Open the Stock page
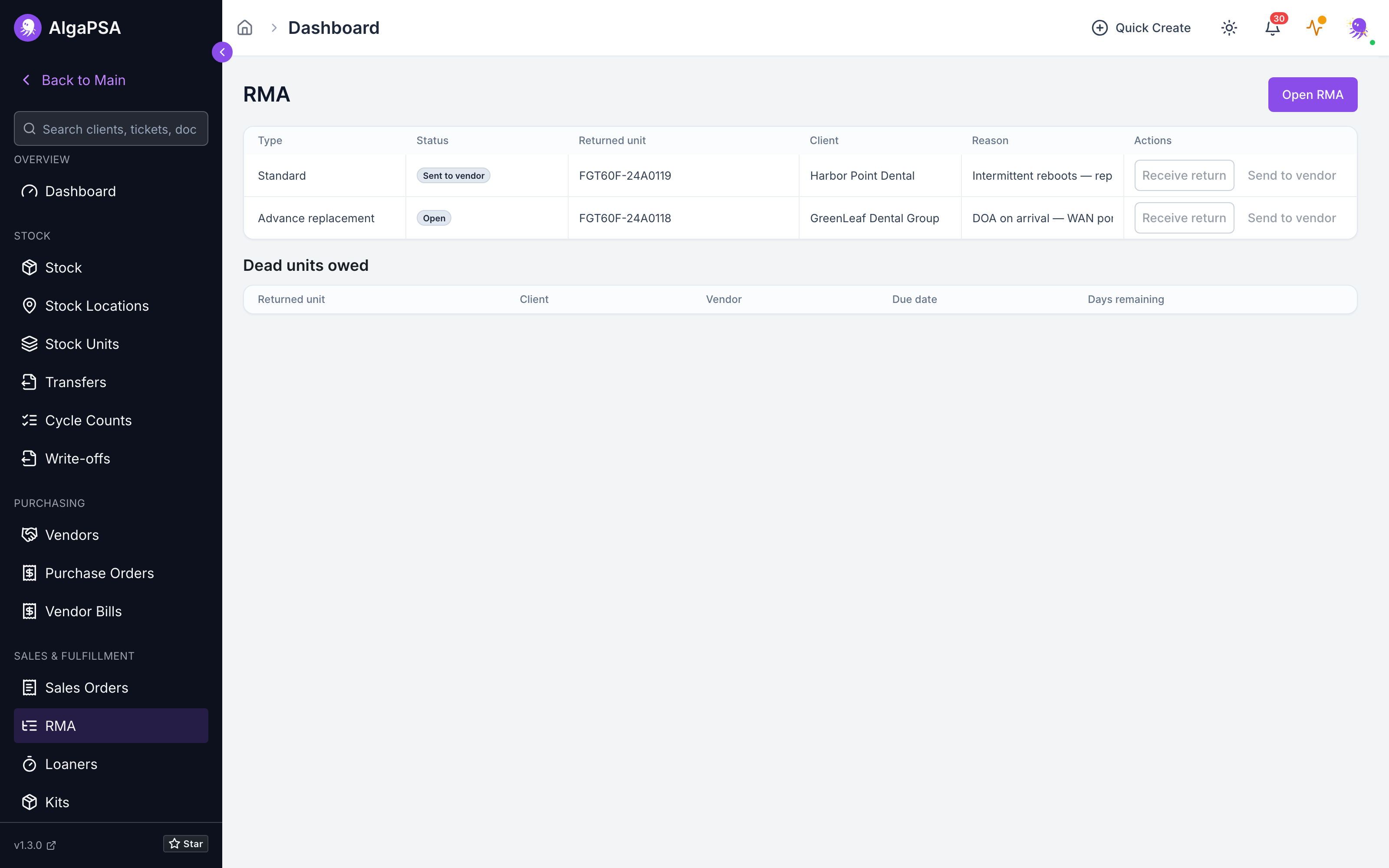Image resolution: width=1389 pixels, height=868 pixels. [x=111, y=267]
